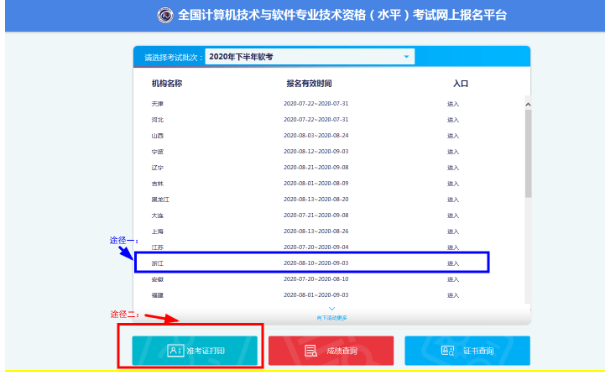Click 进入 link for 上海 row
The width and height of the screenshot is (610, 372).
[453, 232]
